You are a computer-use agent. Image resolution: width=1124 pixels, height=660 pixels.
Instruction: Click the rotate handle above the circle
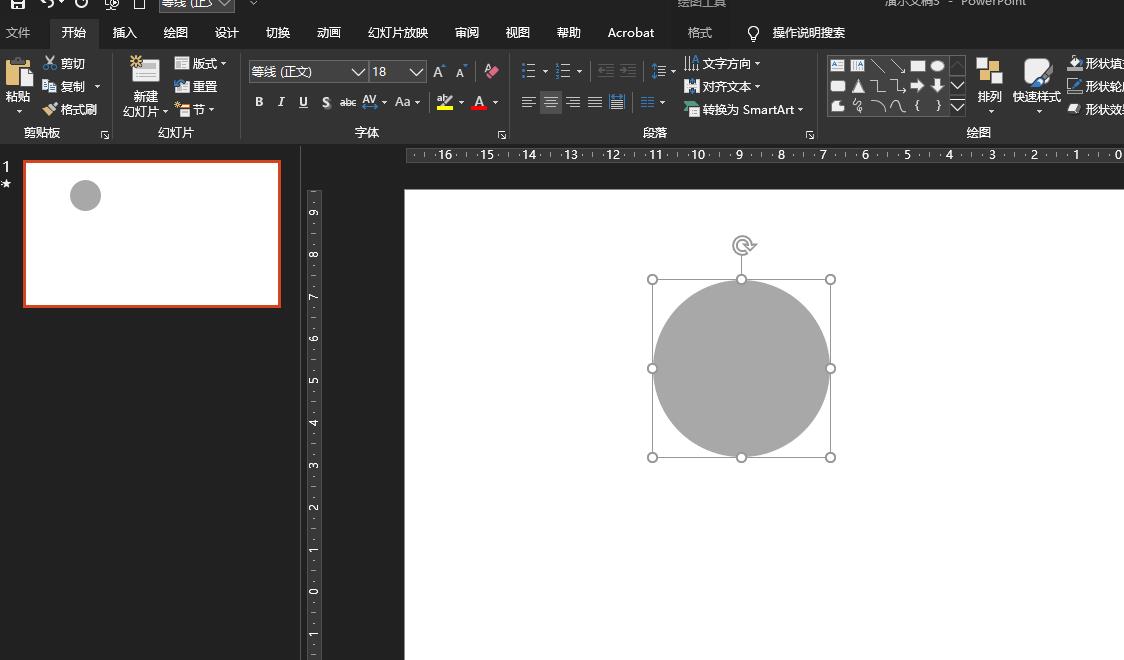742,245
